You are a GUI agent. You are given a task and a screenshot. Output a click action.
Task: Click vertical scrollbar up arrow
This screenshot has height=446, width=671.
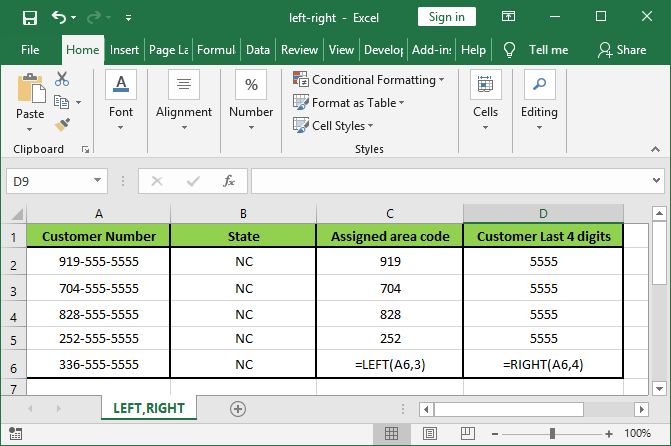[659, 213]
